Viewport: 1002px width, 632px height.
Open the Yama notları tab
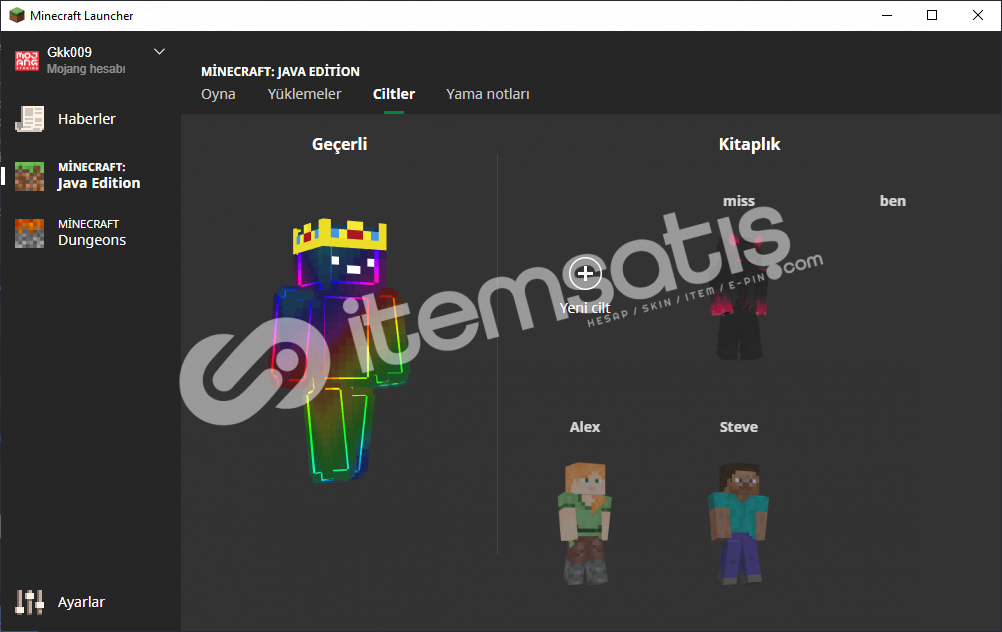coord(488,94)
